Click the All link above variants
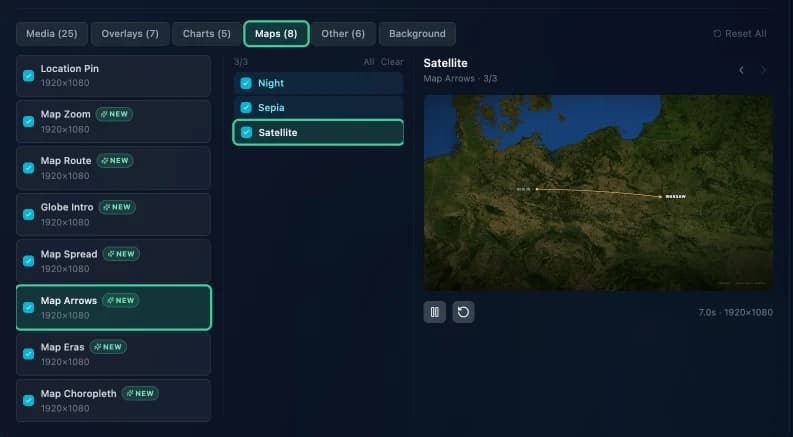 point(369,62)
